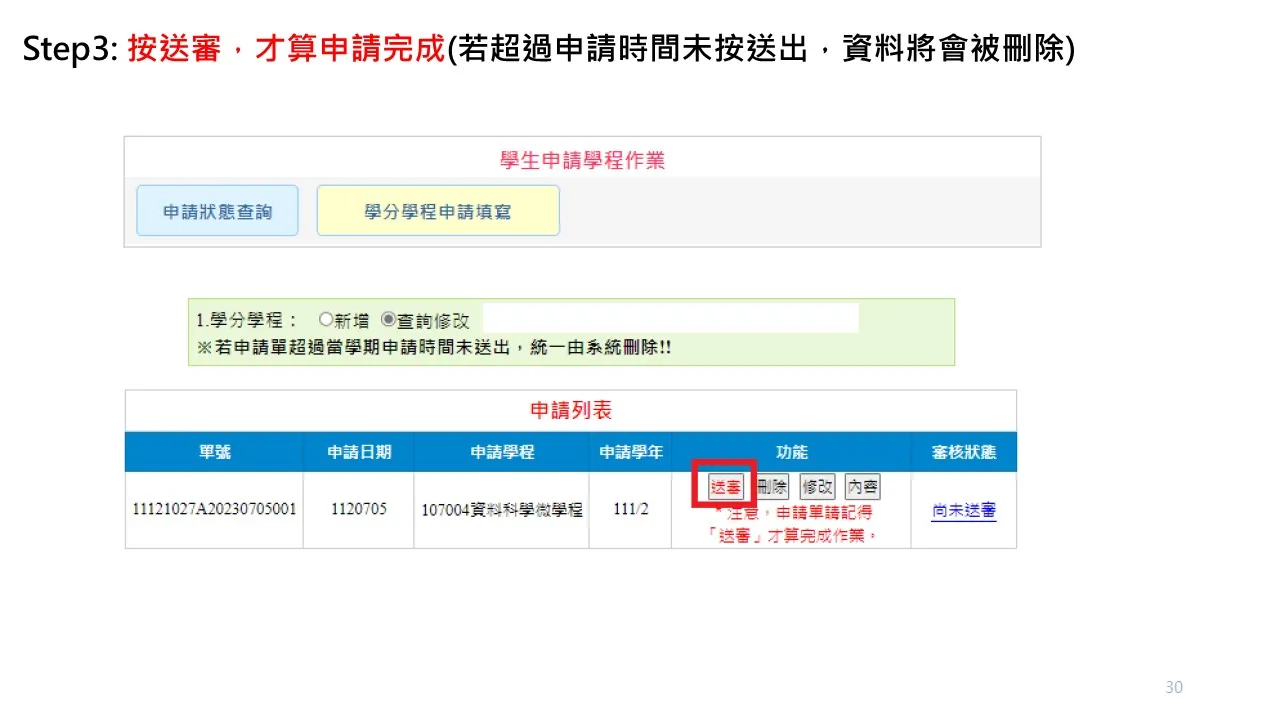1280x720 pixels.
Task: Follow the 尚未送審 status link
Action: [x=963, y=510]
